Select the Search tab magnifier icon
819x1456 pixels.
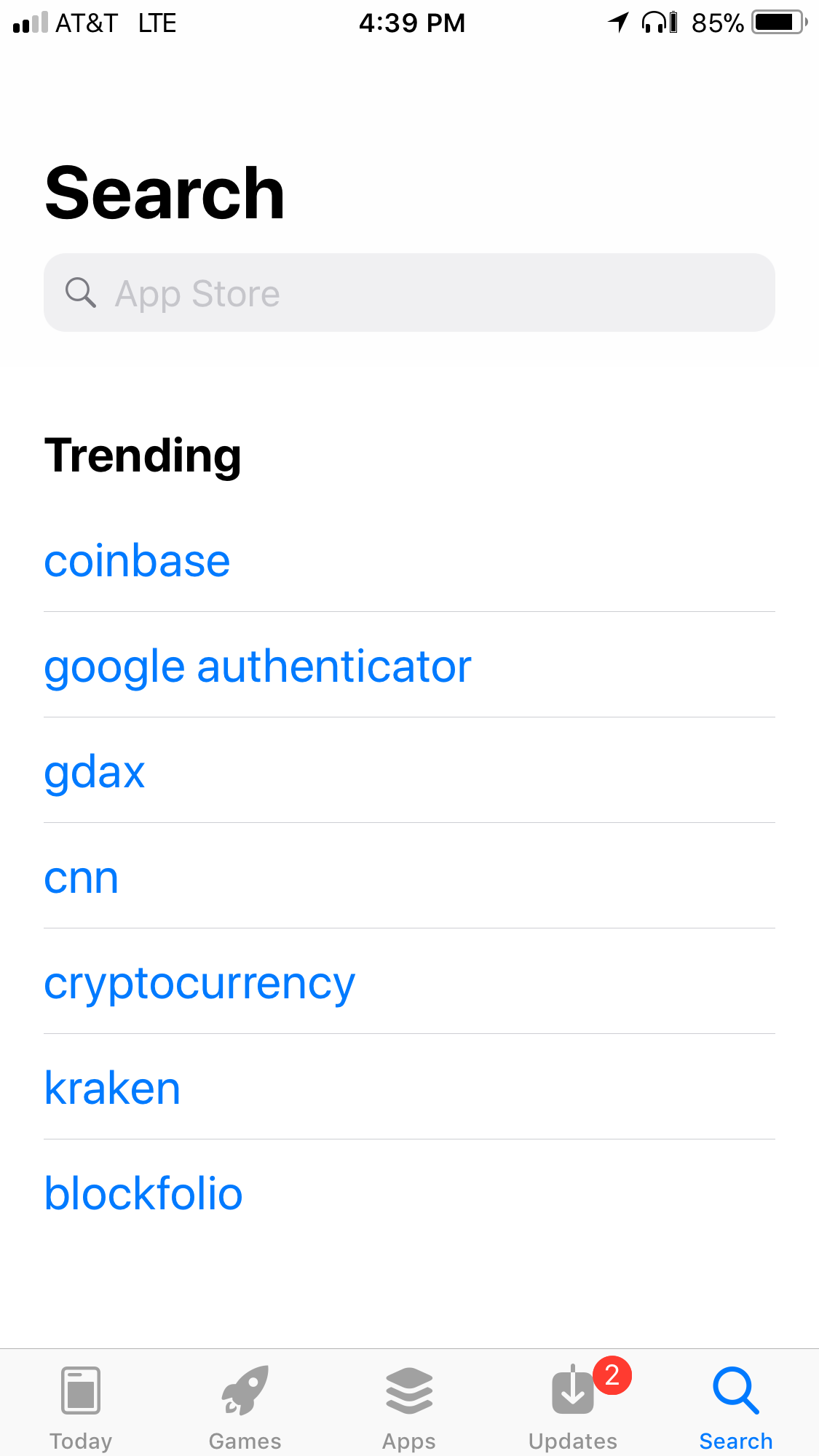736,1391
